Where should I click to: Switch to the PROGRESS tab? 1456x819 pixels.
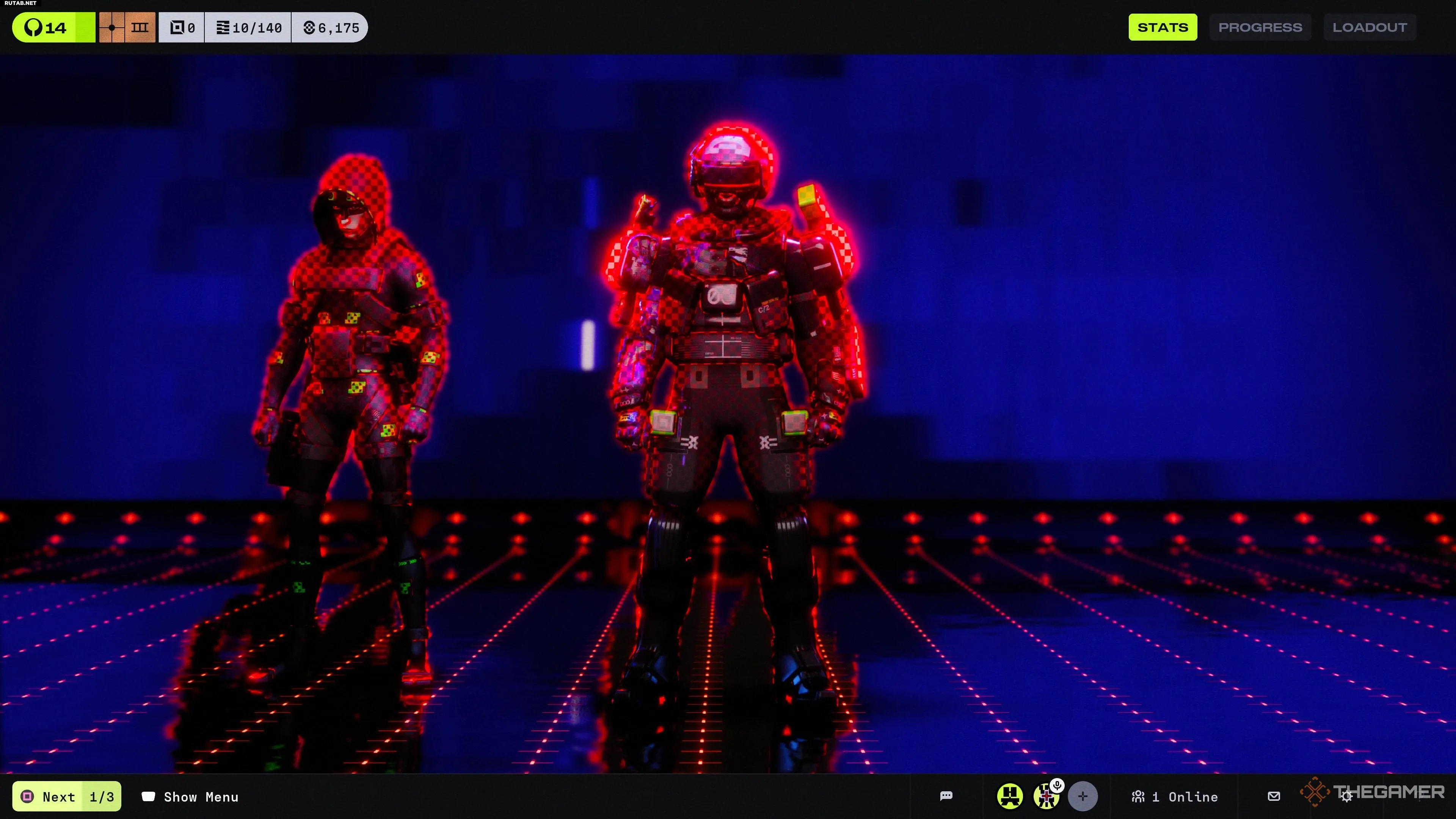[x=1260, y=28]
